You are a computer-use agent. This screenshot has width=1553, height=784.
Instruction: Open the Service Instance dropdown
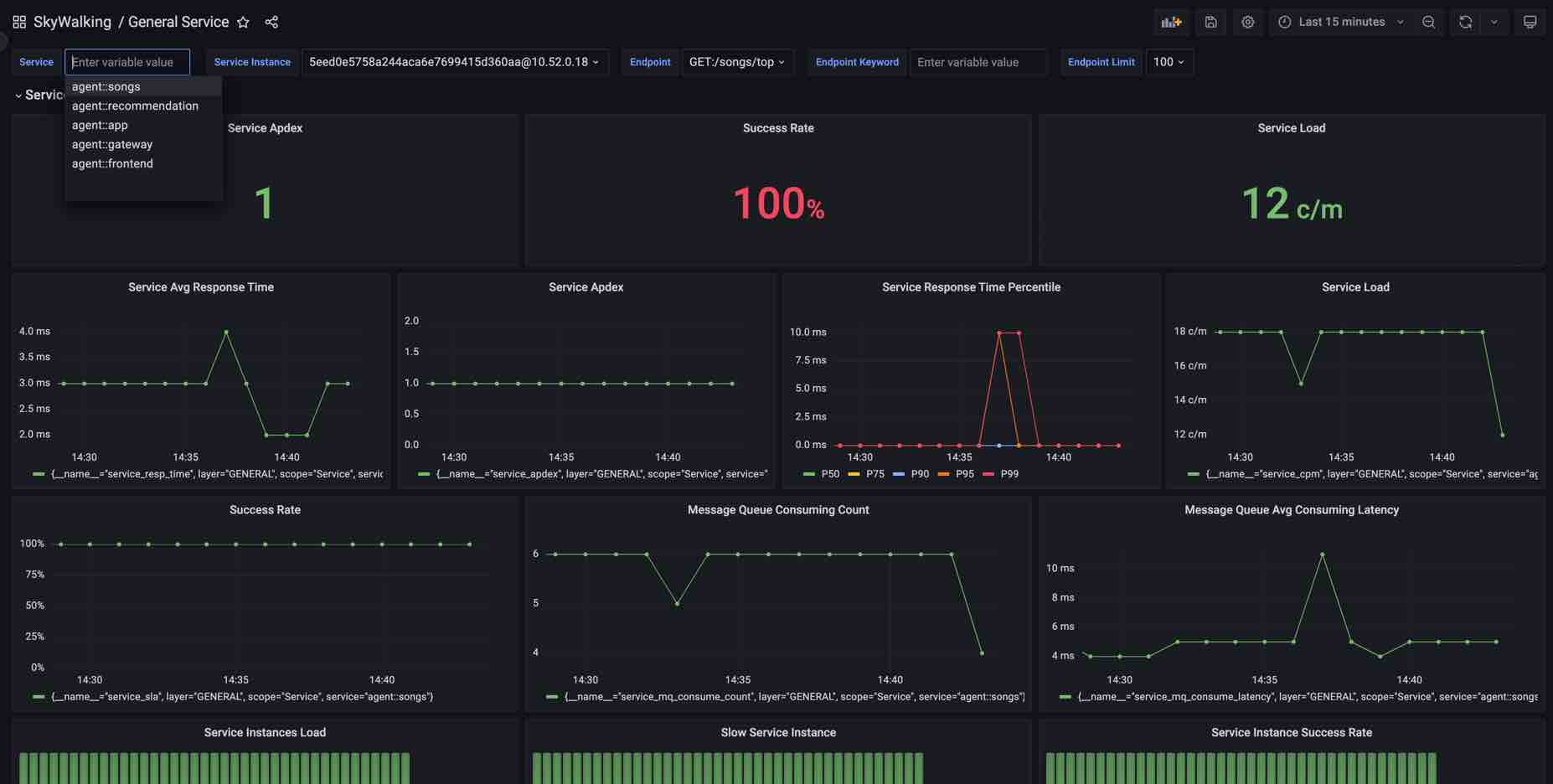coord(453,61)
